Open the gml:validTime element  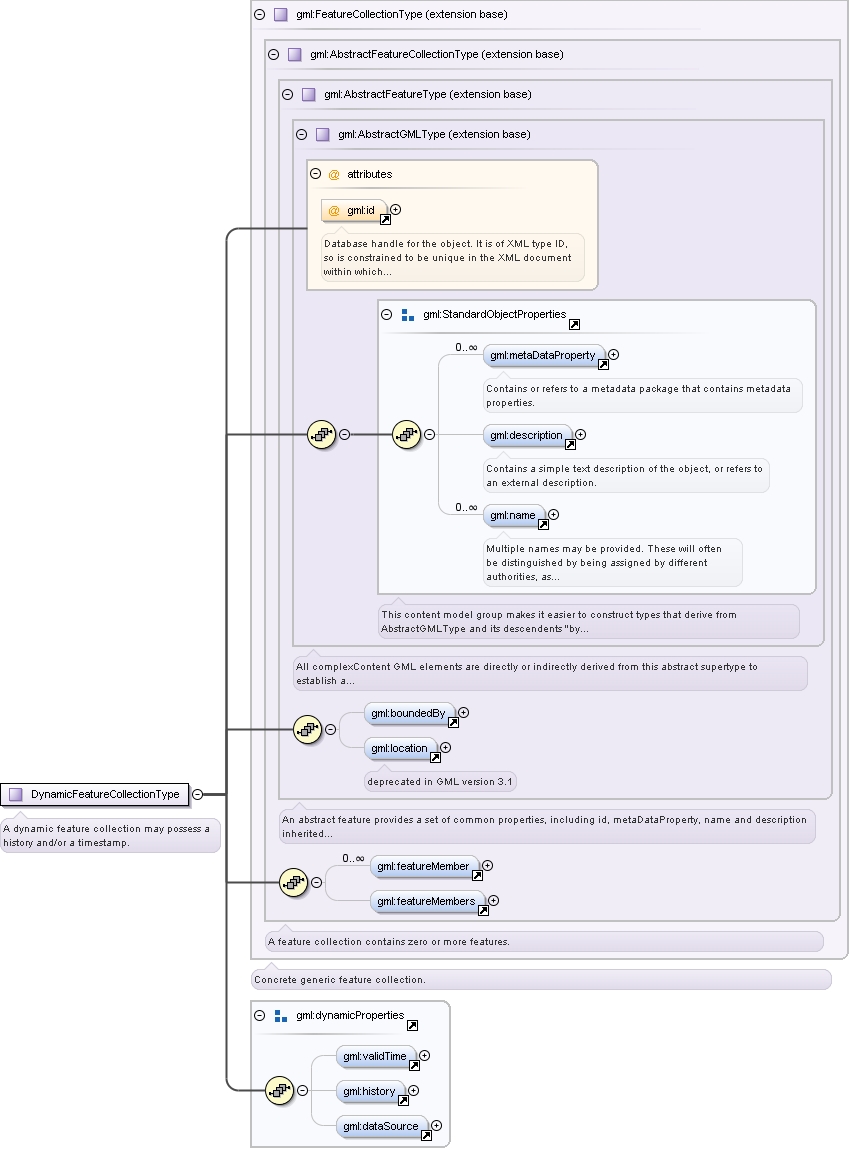point(376,1057)
